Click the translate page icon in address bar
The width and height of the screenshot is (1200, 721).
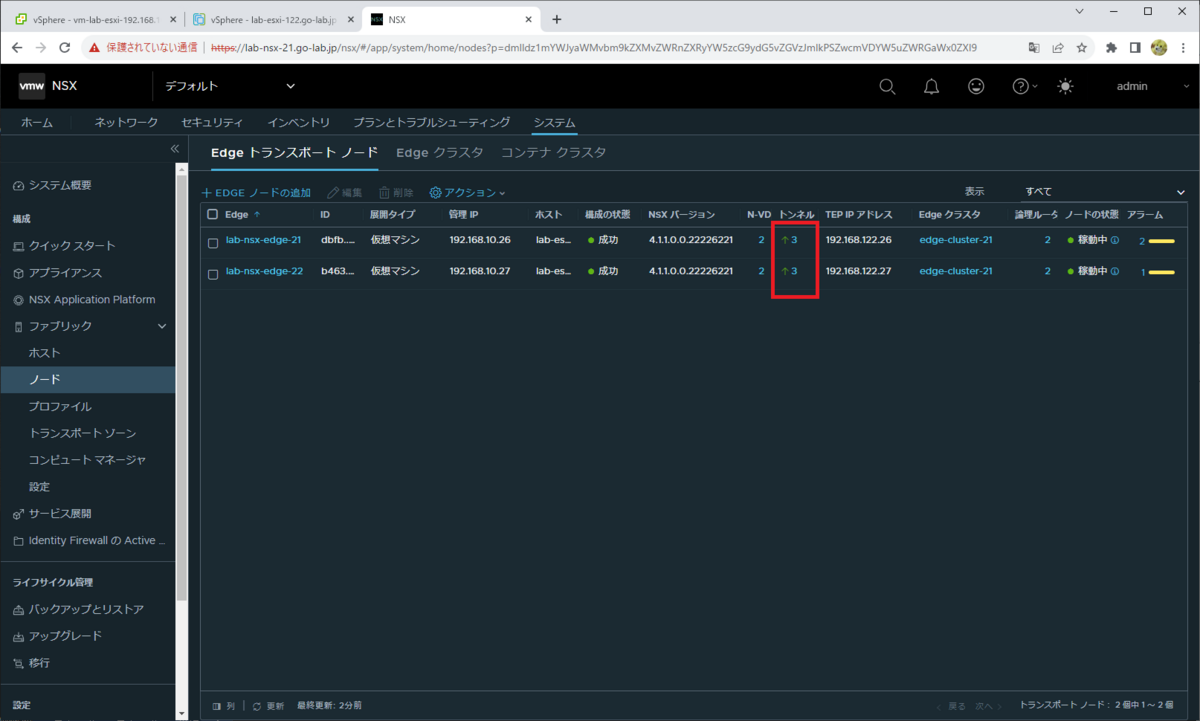1034,47
